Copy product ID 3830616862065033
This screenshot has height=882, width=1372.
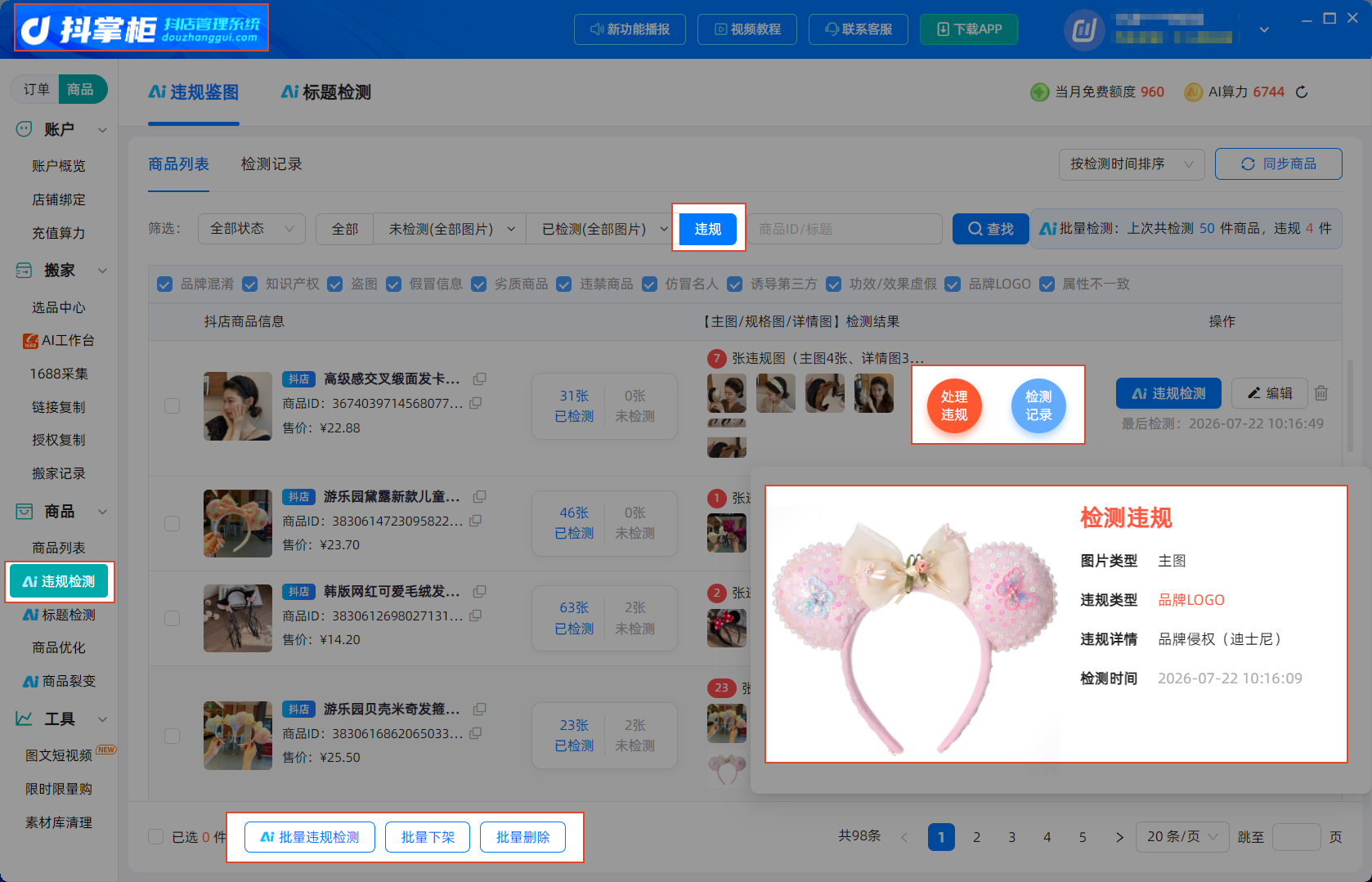tap(476, 733)
